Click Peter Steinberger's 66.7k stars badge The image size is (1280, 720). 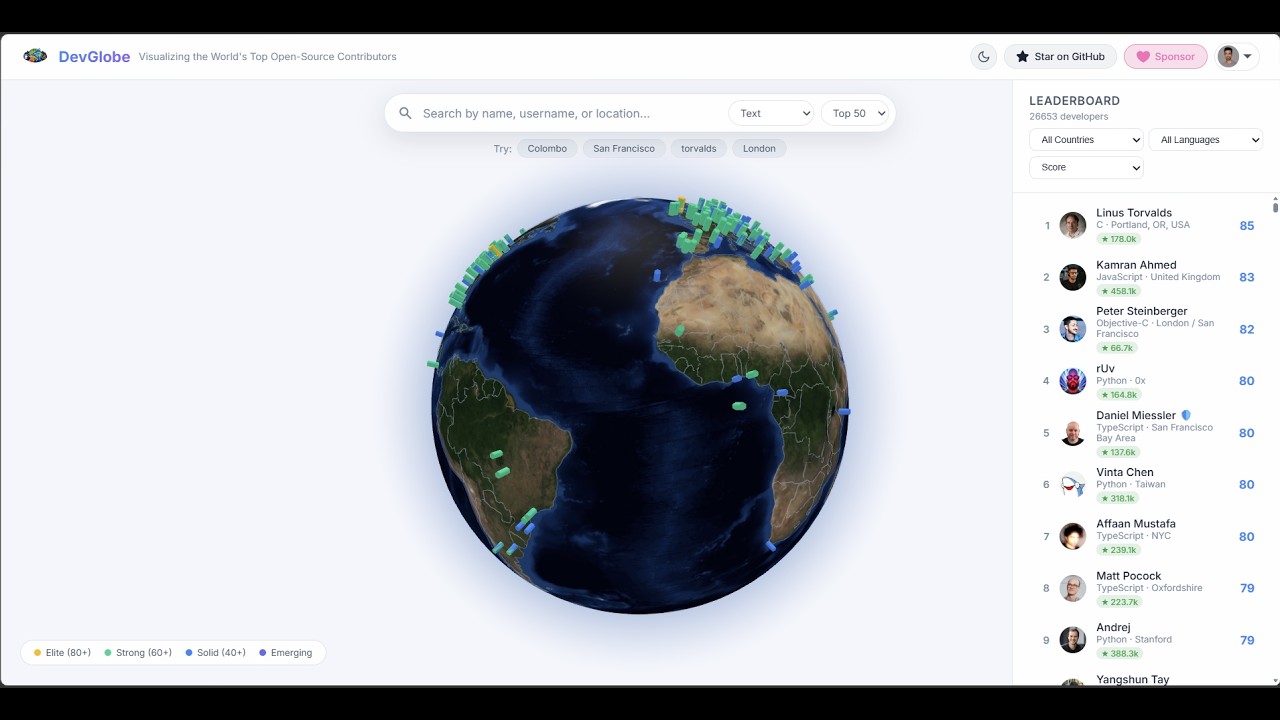(x=1116, y=348)
